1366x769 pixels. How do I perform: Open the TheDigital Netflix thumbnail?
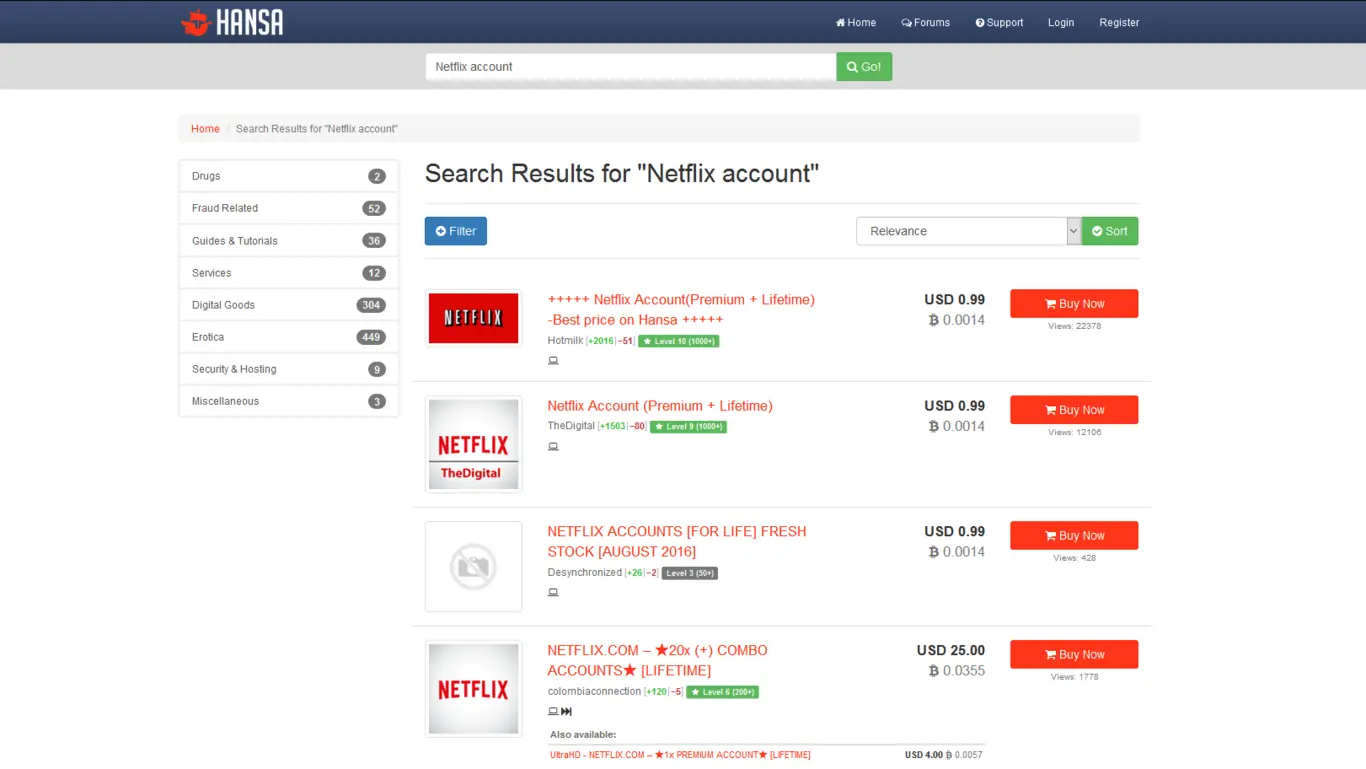[x=474, y=444]
